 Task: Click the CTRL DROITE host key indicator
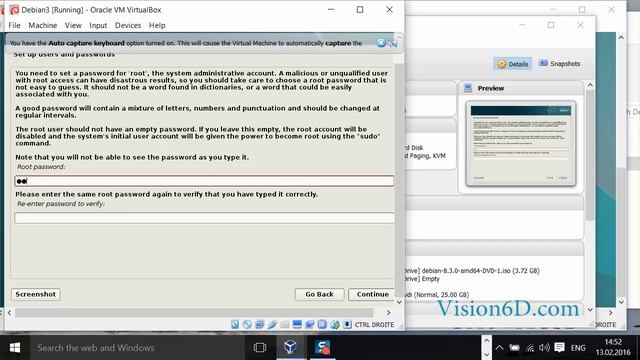374,325
